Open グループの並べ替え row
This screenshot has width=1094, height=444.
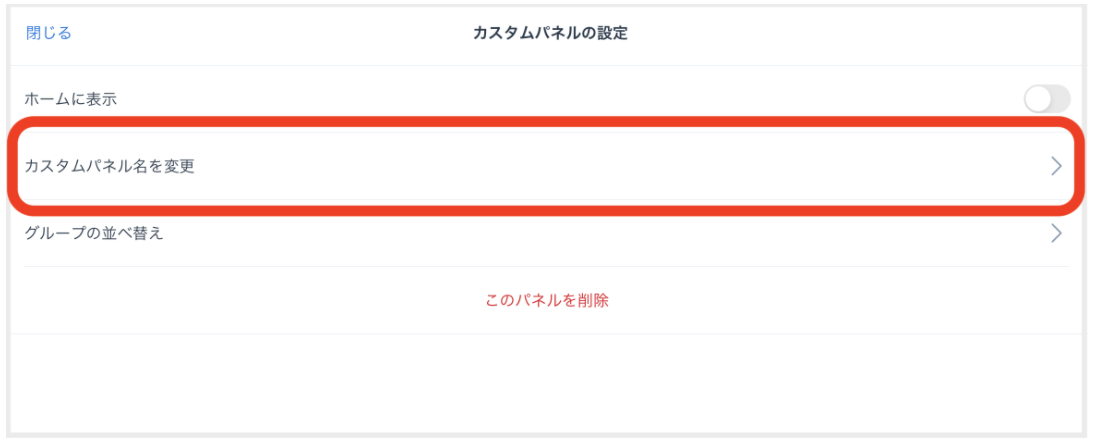[x=546, y=233]
